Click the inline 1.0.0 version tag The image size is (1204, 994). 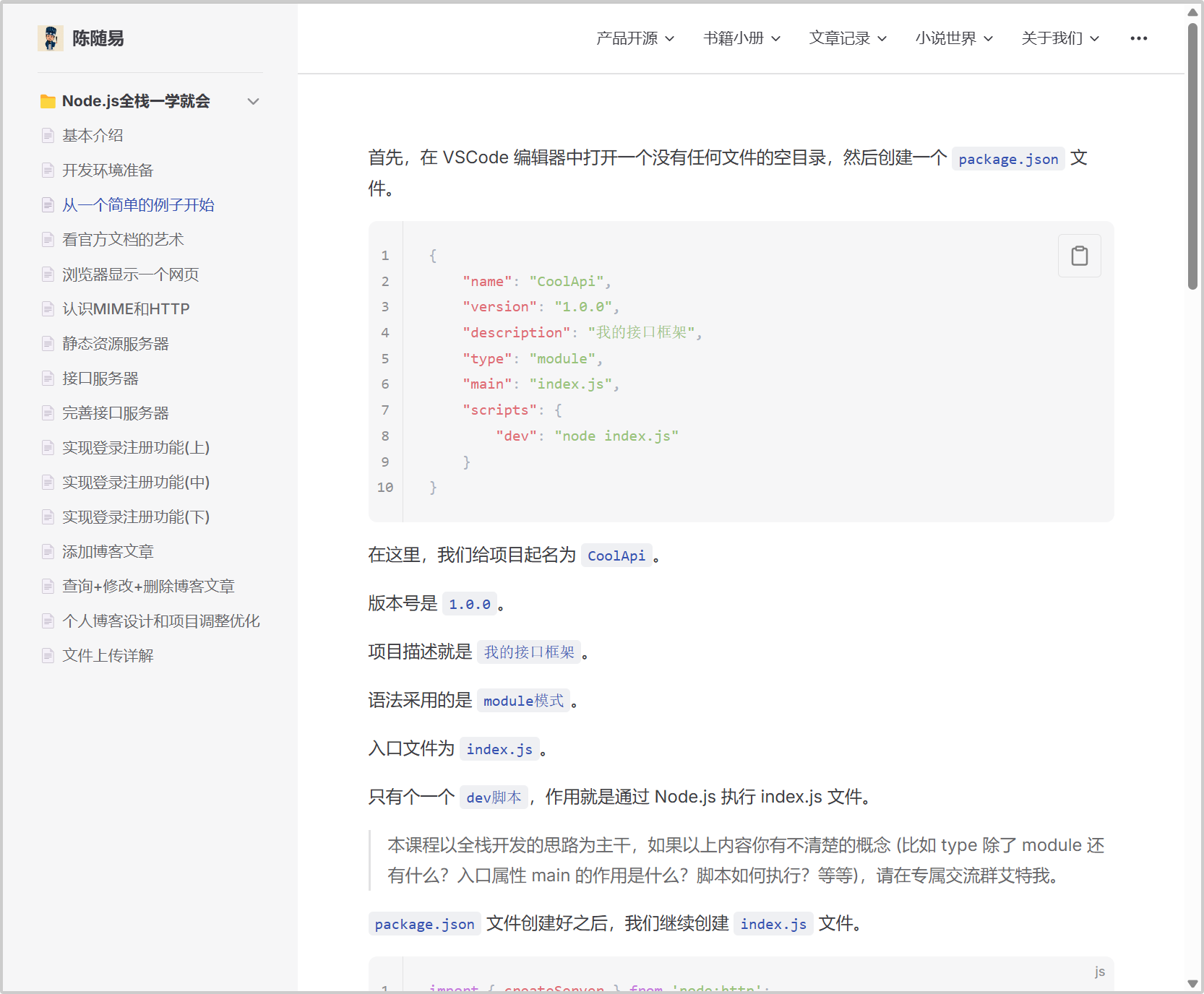coord(470,604)
